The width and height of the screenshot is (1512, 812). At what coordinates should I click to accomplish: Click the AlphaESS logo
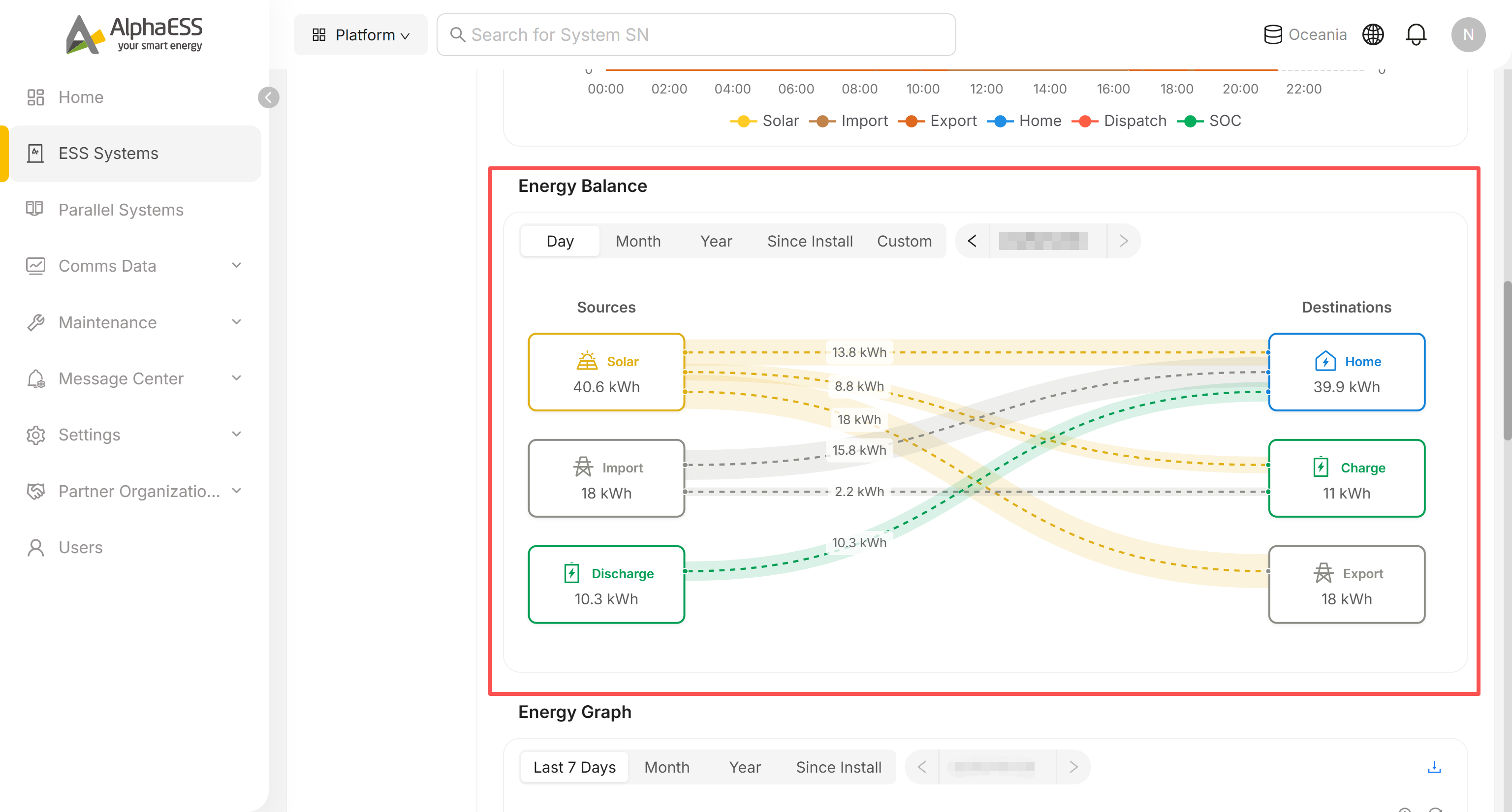(x=134, y=34)
